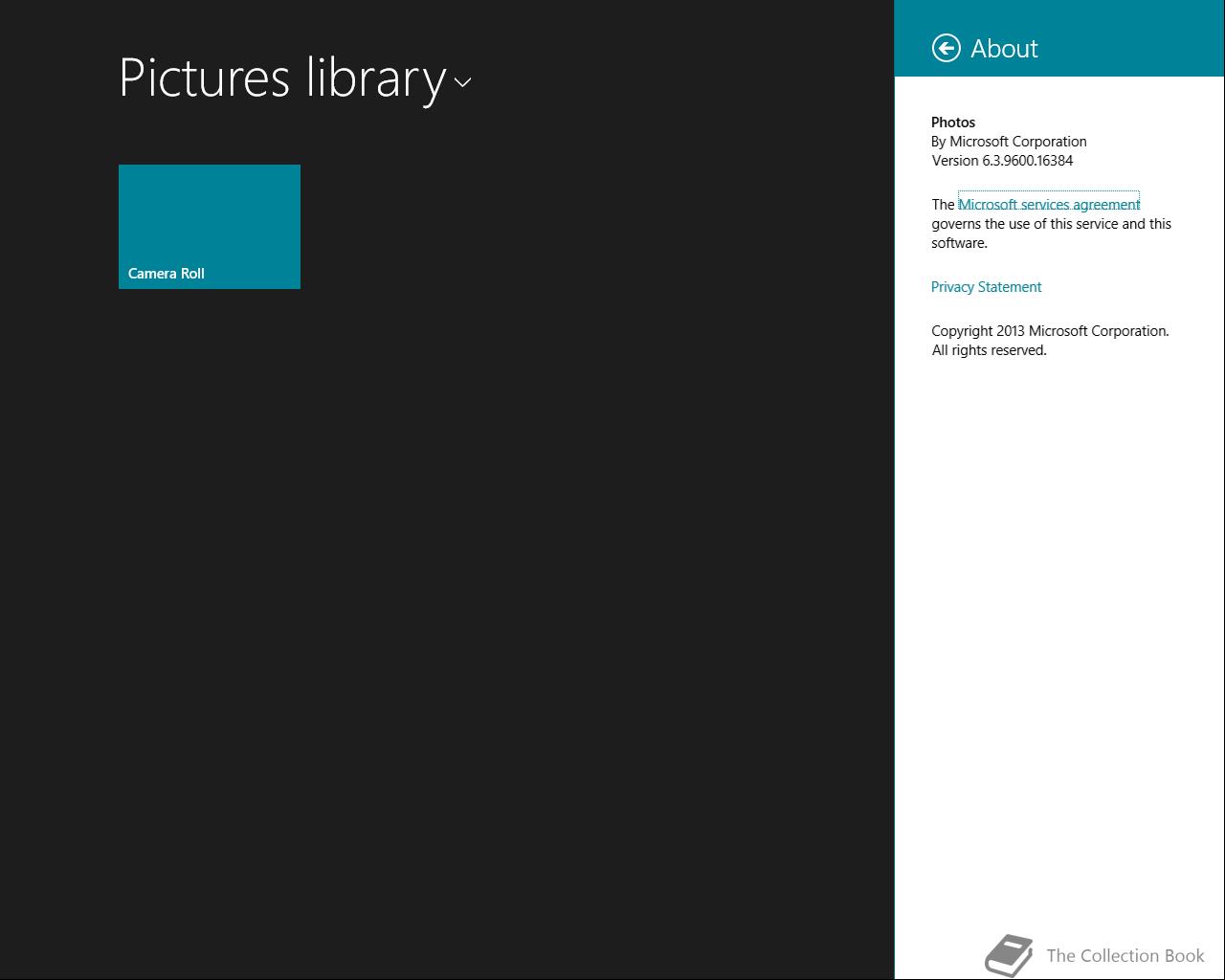The image size is (1225, 980).
Task: Click the back arrow in About panel
Action: (946, 48)
